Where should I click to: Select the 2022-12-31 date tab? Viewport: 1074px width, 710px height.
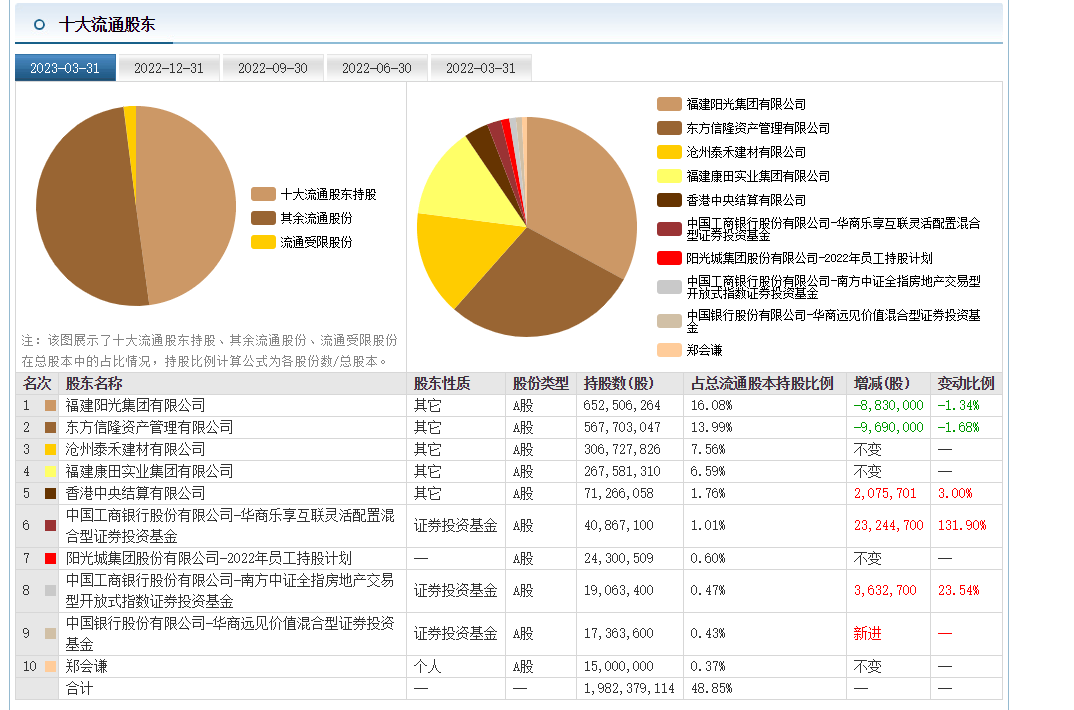click(x=168, y=67)
